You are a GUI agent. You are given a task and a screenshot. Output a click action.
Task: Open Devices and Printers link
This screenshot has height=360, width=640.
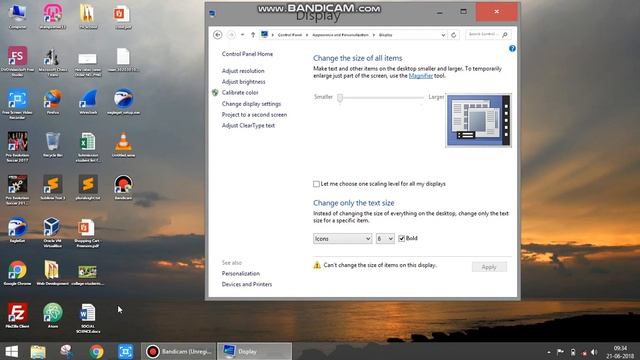pyautogui.click(x=247, y=284)
